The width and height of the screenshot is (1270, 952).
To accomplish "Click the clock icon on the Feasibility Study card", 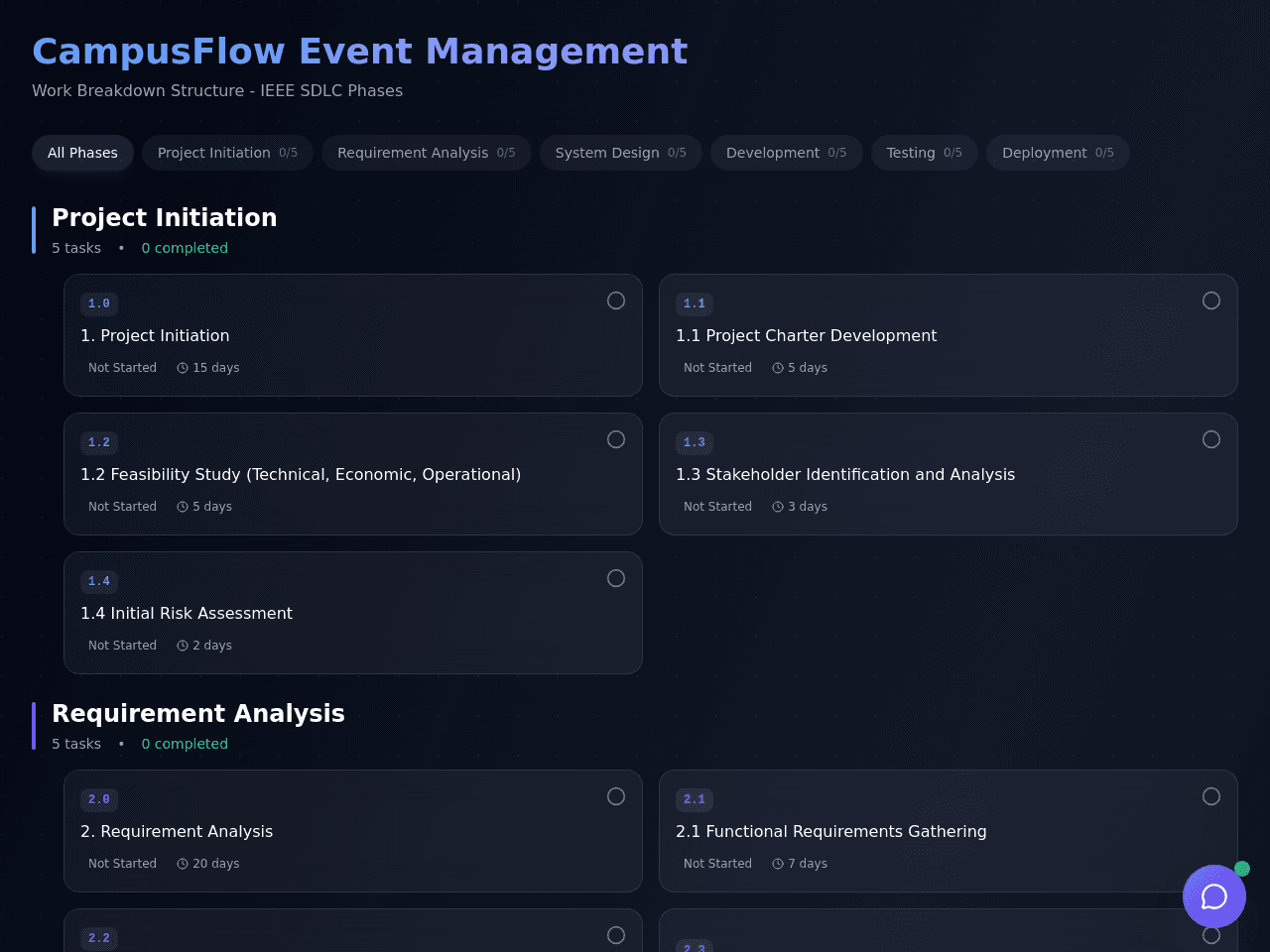I will 183,507.
